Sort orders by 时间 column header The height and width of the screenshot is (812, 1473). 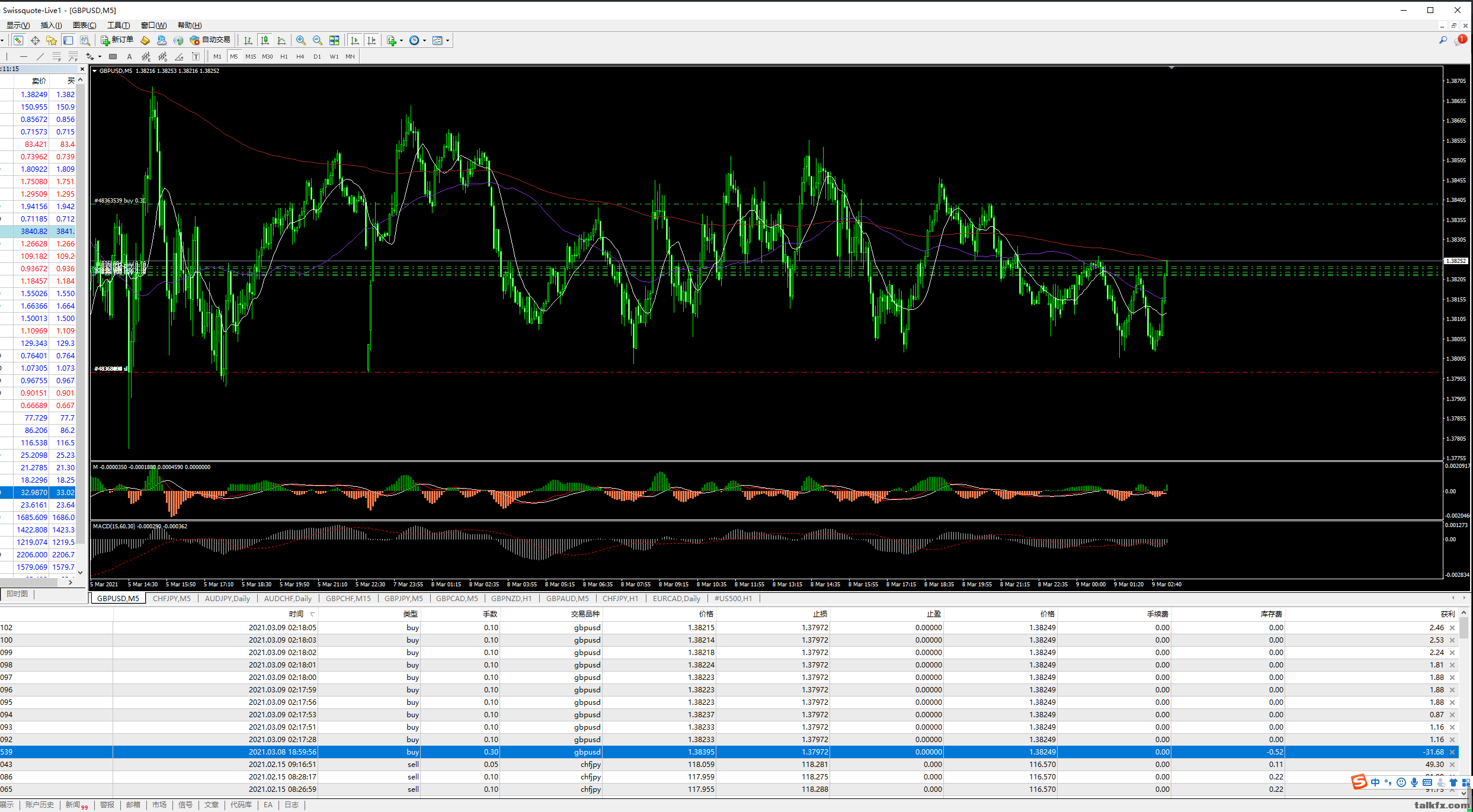coord(296,614)
